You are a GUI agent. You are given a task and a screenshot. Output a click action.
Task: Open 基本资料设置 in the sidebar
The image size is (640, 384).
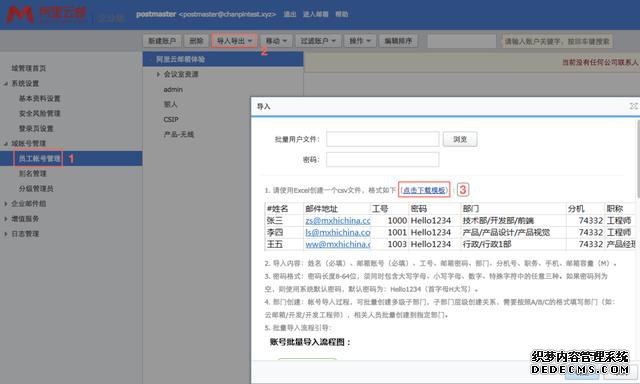pos(40,98)
